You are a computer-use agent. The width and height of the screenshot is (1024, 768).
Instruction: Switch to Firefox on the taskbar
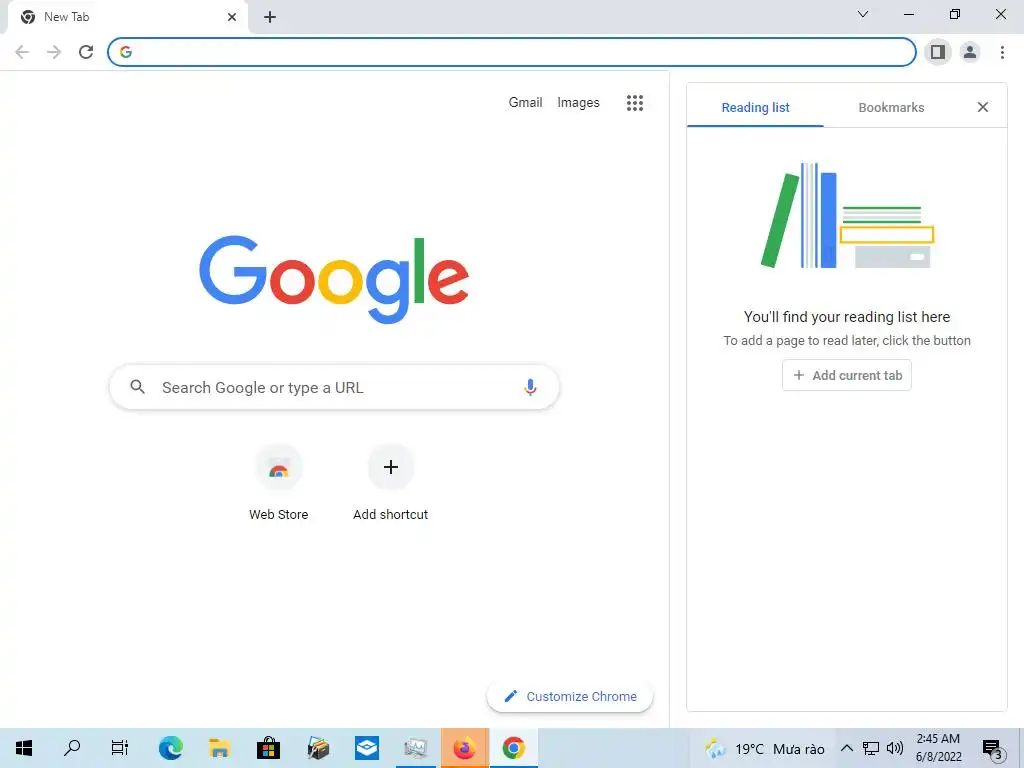tap(464, 748)
